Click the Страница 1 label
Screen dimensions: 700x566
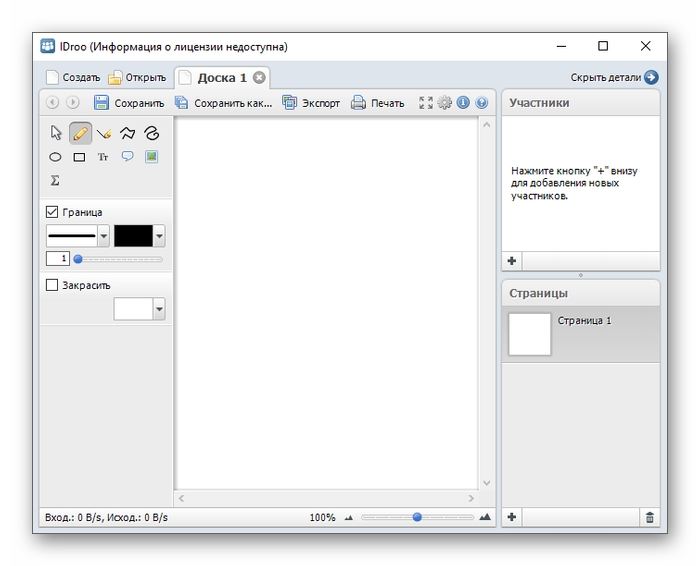[584, 320]
